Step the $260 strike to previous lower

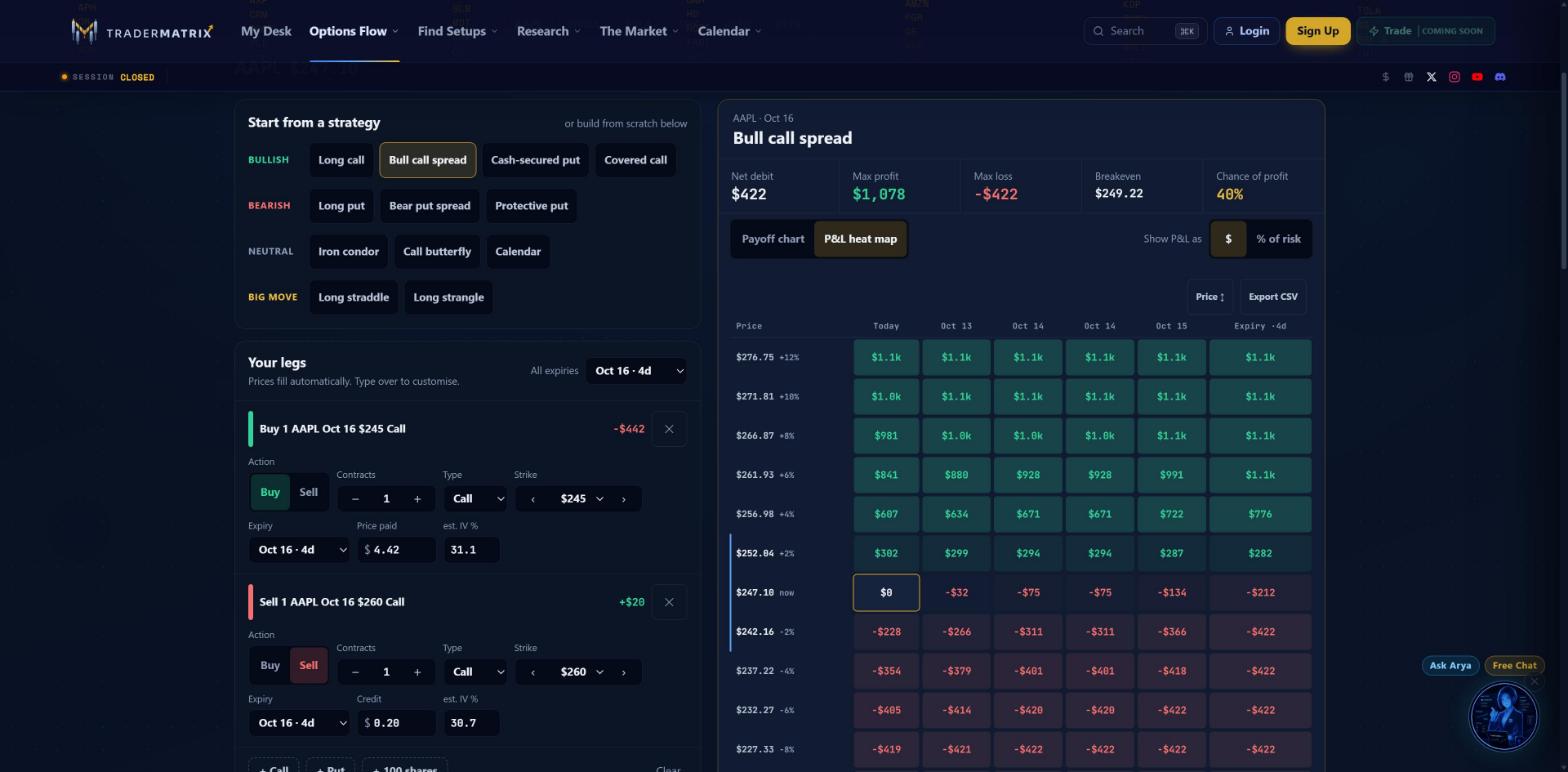click(x=533, y=672)
